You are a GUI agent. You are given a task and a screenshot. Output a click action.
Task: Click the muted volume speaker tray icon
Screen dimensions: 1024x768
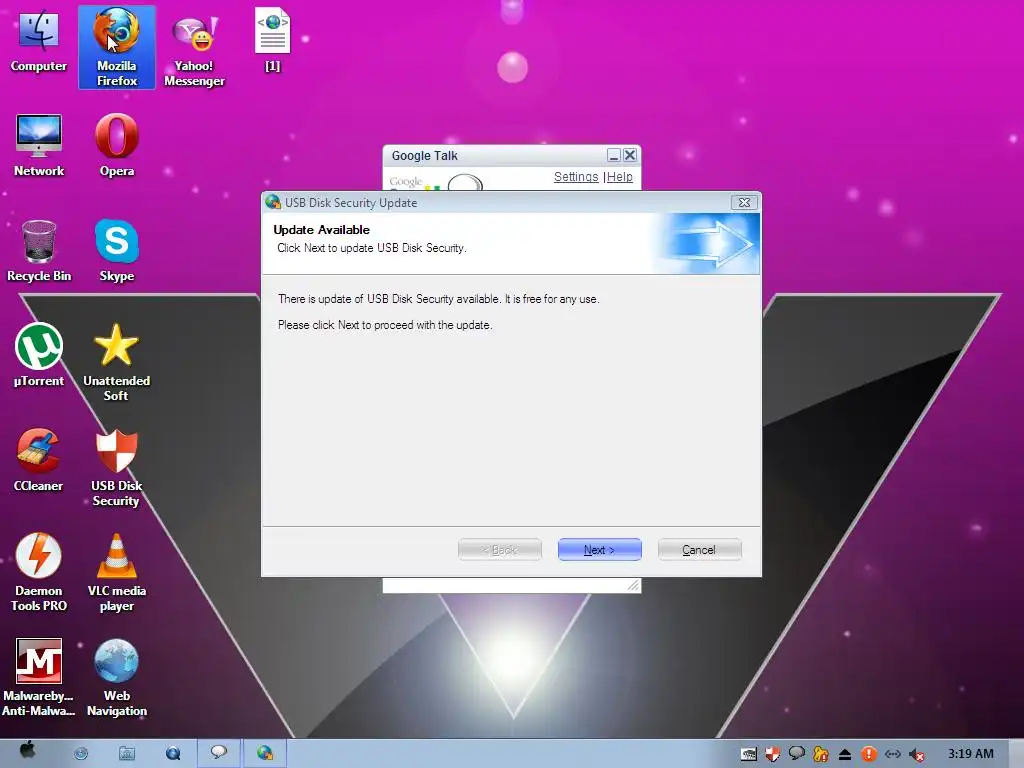(x=917, y=755)
